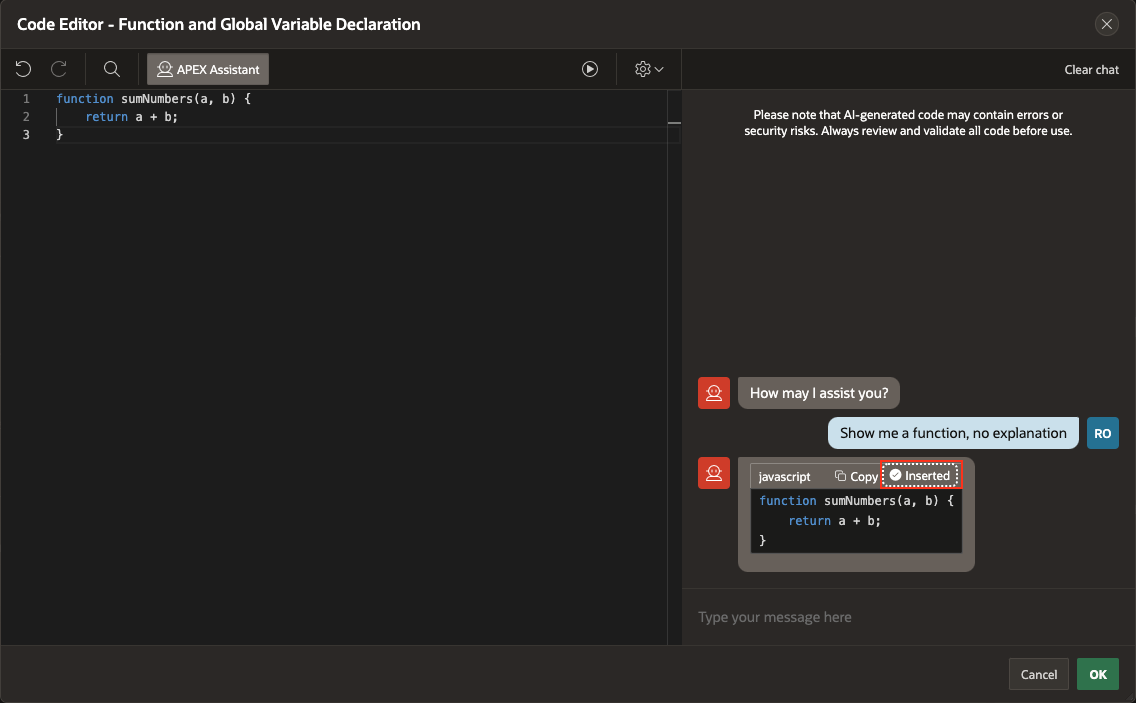Toggle the APEX Assistant panel button
Screen dimensions: 1136x703
point(208,69)
